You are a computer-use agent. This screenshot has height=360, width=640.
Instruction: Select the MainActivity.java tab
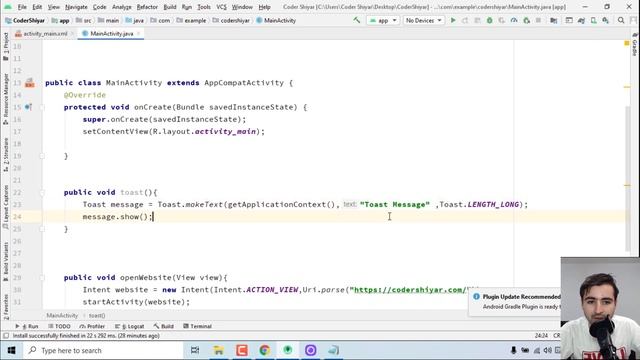pyautogui.click(x=111, y=33)
